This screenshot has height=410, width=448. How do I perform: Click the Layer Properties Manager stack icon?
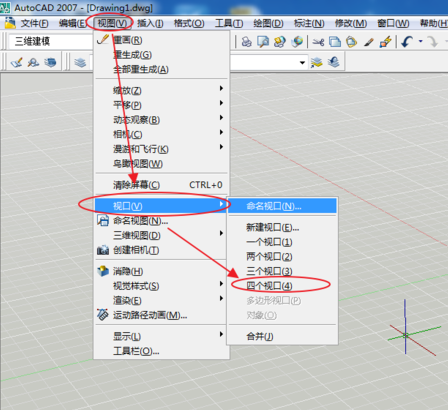[80, 62]
